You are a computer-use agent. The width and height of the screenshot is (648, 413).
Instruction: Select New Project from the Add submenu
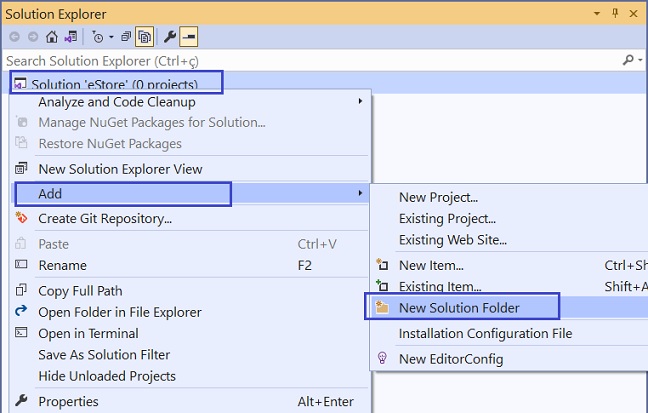[438, 197]
